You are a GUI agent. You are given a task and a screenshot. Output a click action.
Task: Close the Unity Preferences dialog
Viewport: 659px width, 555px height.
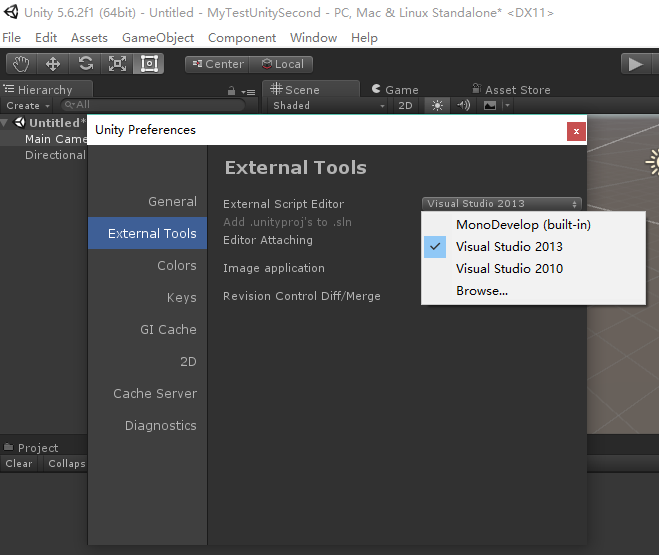576,132
